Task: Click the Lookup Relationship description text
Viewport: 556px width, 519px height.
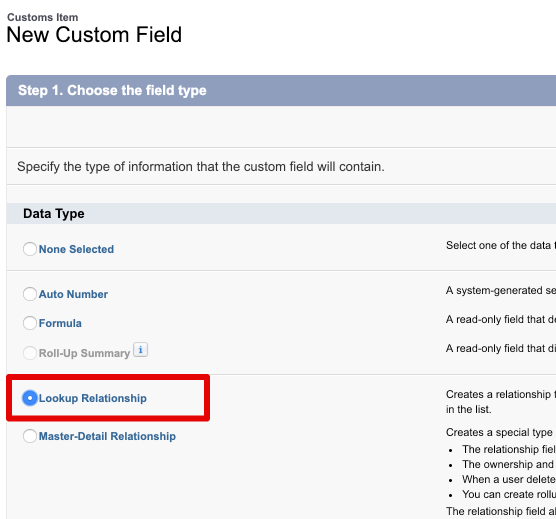Action: point(501,402)
